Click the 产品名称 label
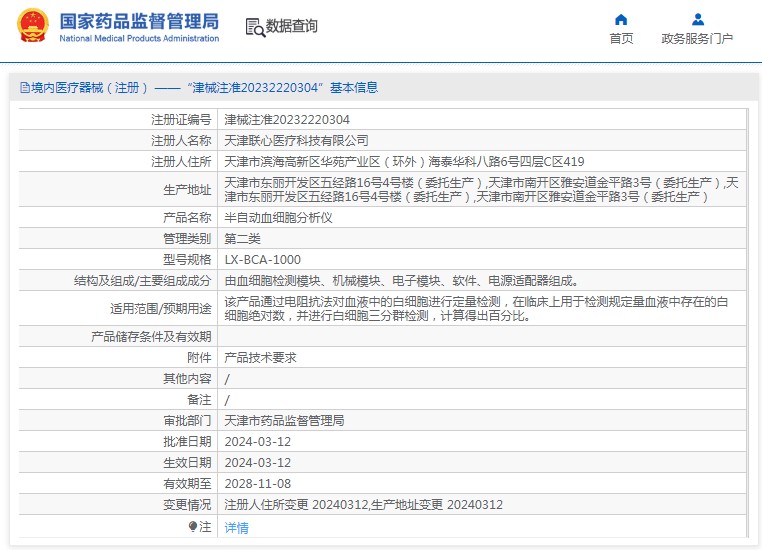This screenshot has height=550, width=762. [x=187, y=217]
